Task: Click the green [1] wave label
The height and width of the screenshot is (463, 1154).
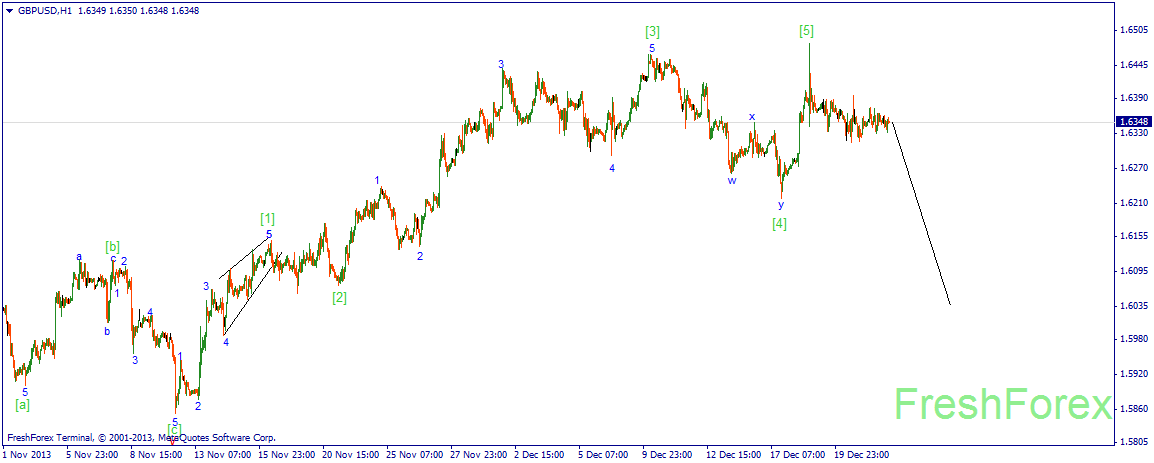Action: coord(267,218)
